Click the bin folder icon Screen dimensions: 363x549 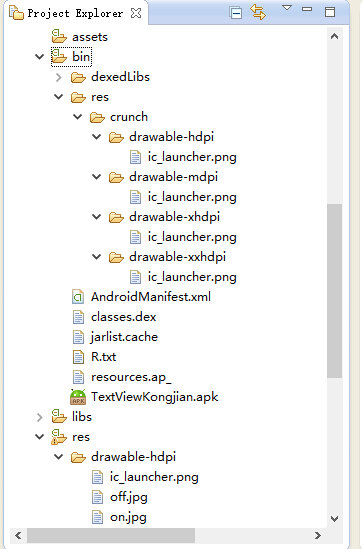coord(59,56)
